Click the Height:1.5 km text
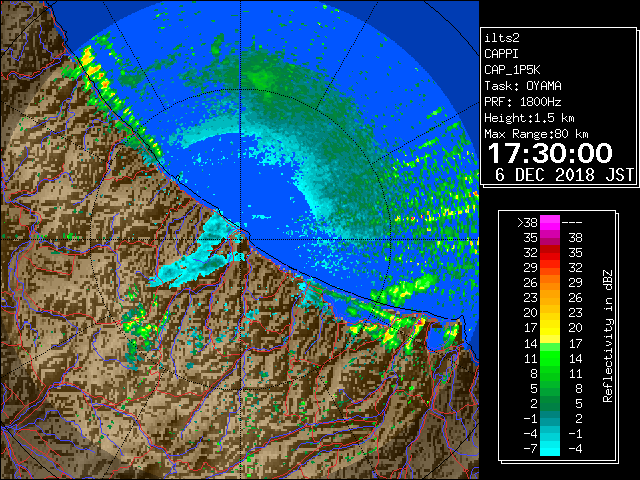This screenshot has width=640, height=480. click(529, 118)
